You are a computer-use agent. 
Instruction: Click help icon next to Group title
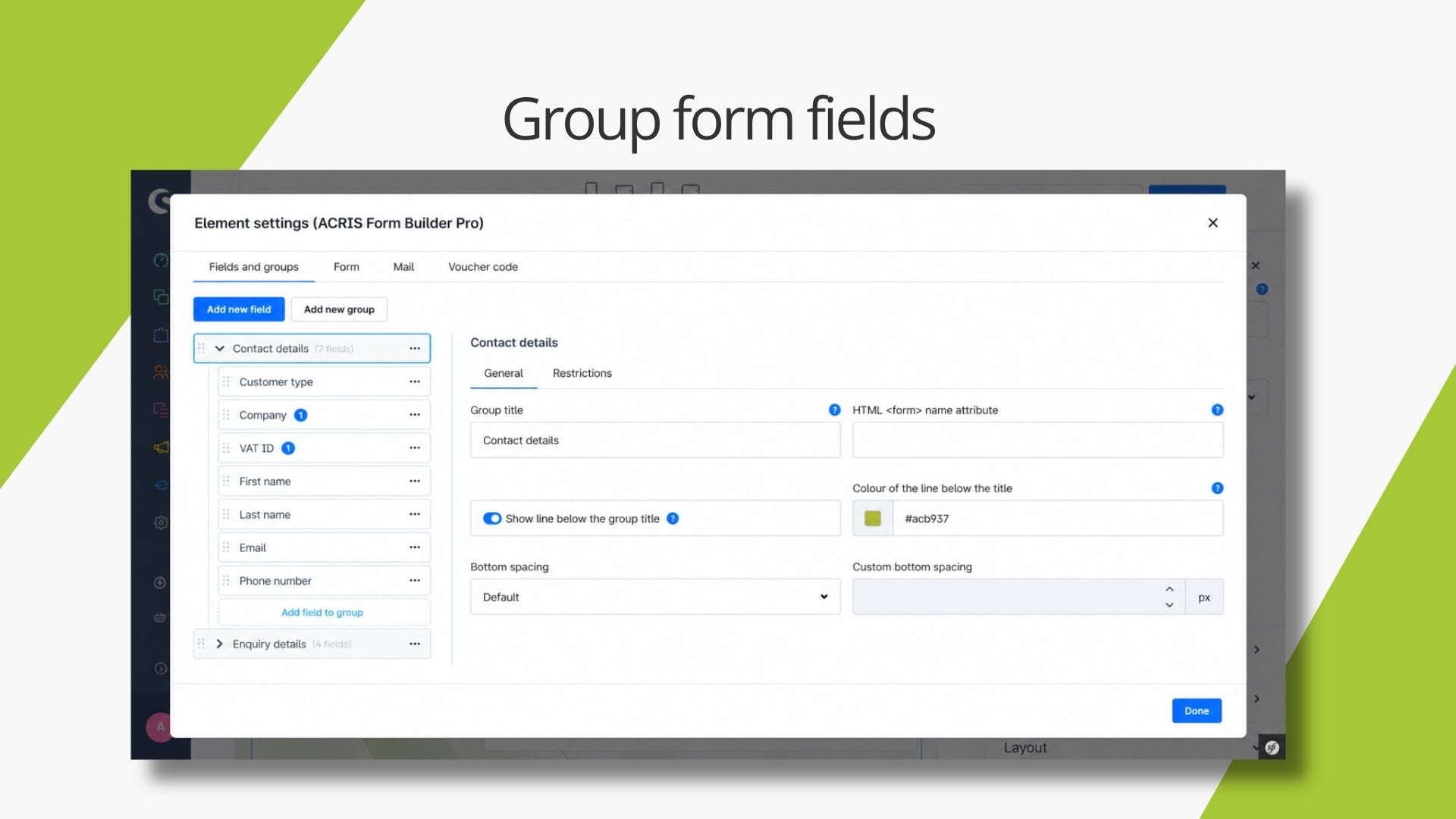(834, 410)
